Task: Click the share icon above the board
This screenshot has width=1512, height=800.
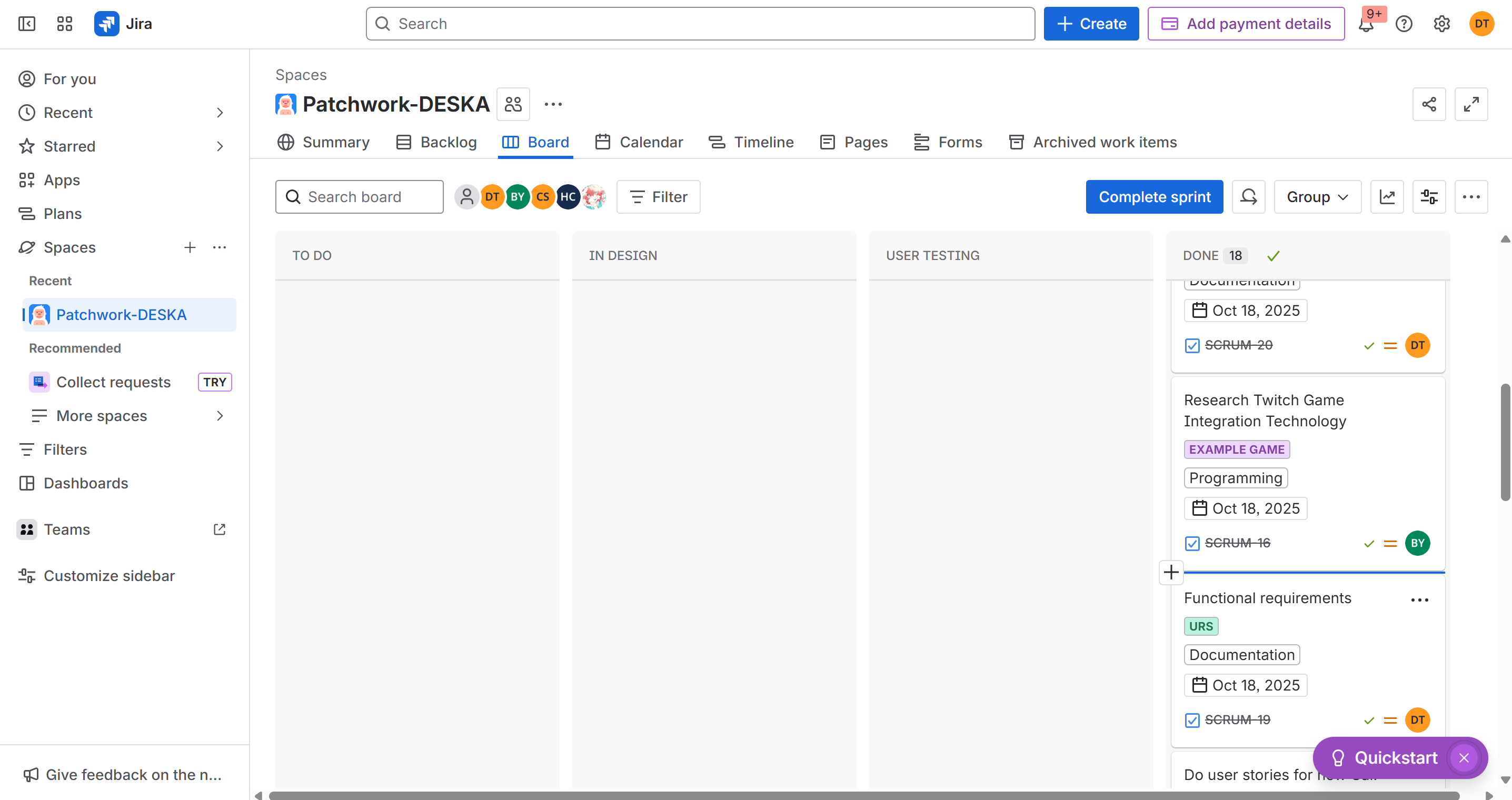Action: tap(1429, 104)
